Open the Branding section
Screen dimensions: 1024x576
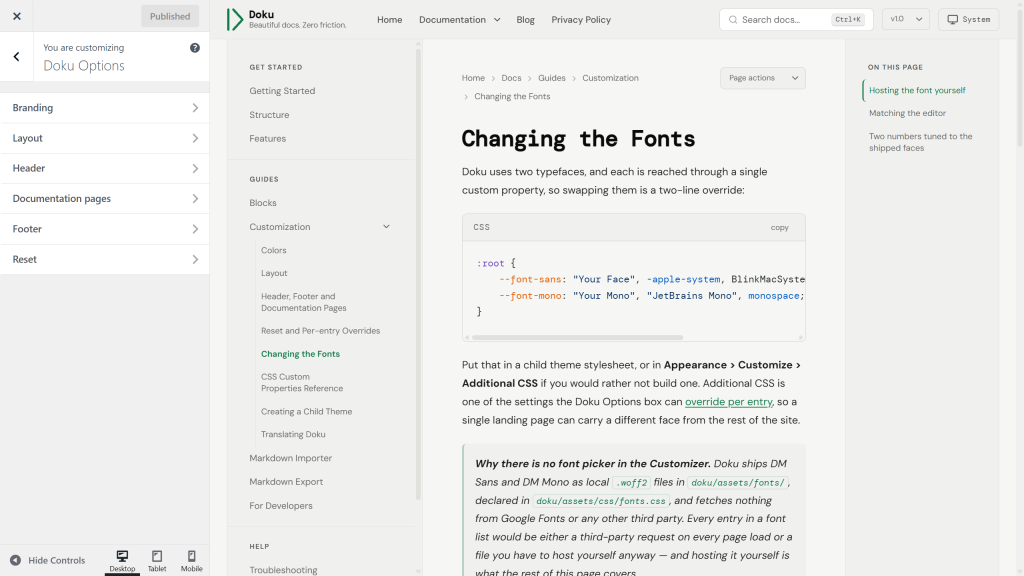click(104, 108)
